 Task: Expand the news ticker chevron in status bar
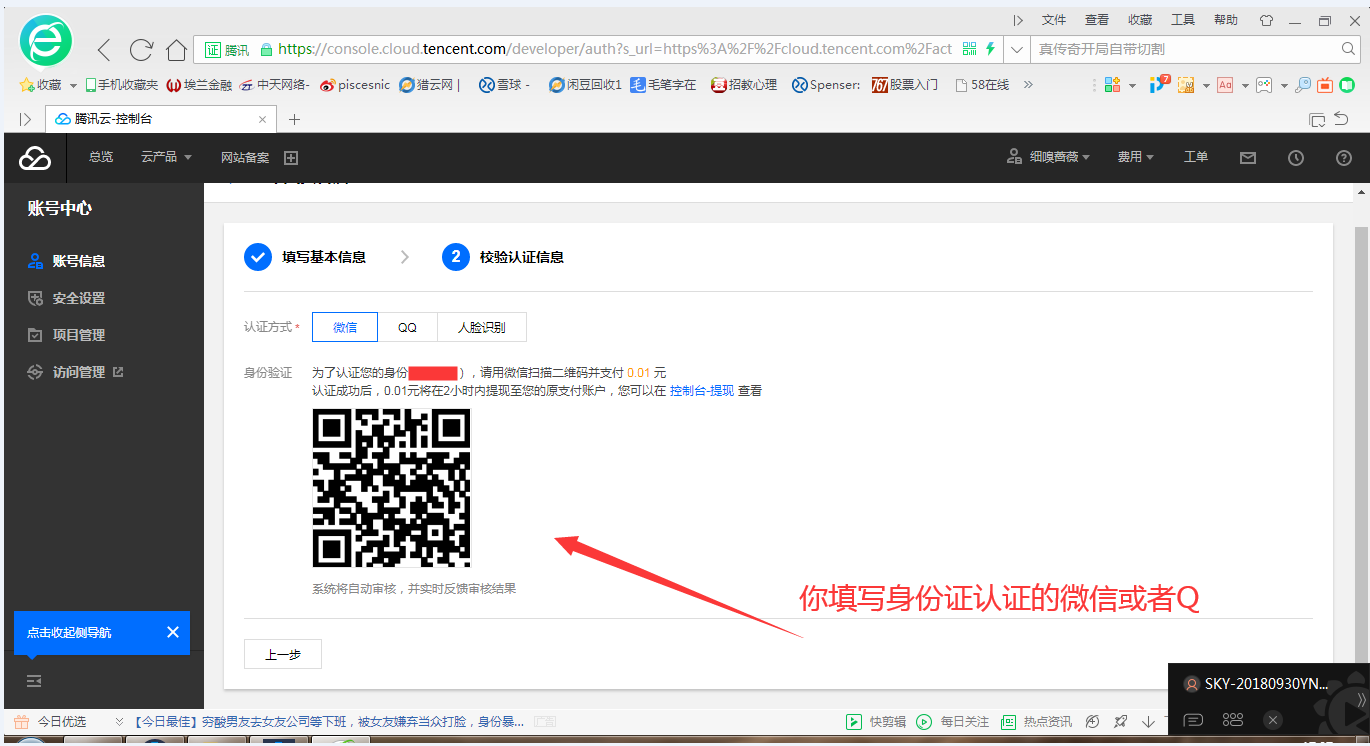pyautogui.click(x=120, y=721)
